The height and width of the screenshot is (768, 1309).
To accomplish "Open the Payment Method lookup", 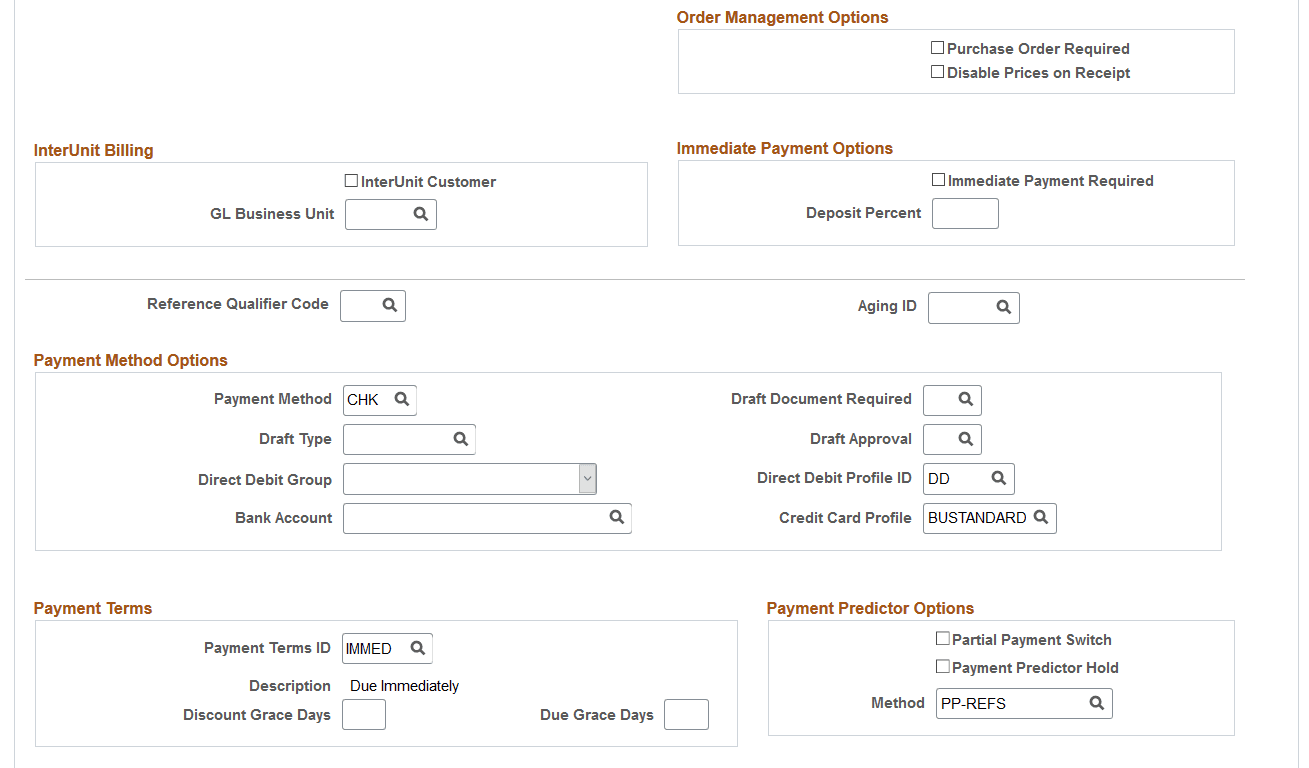I will tap(404, 400).
